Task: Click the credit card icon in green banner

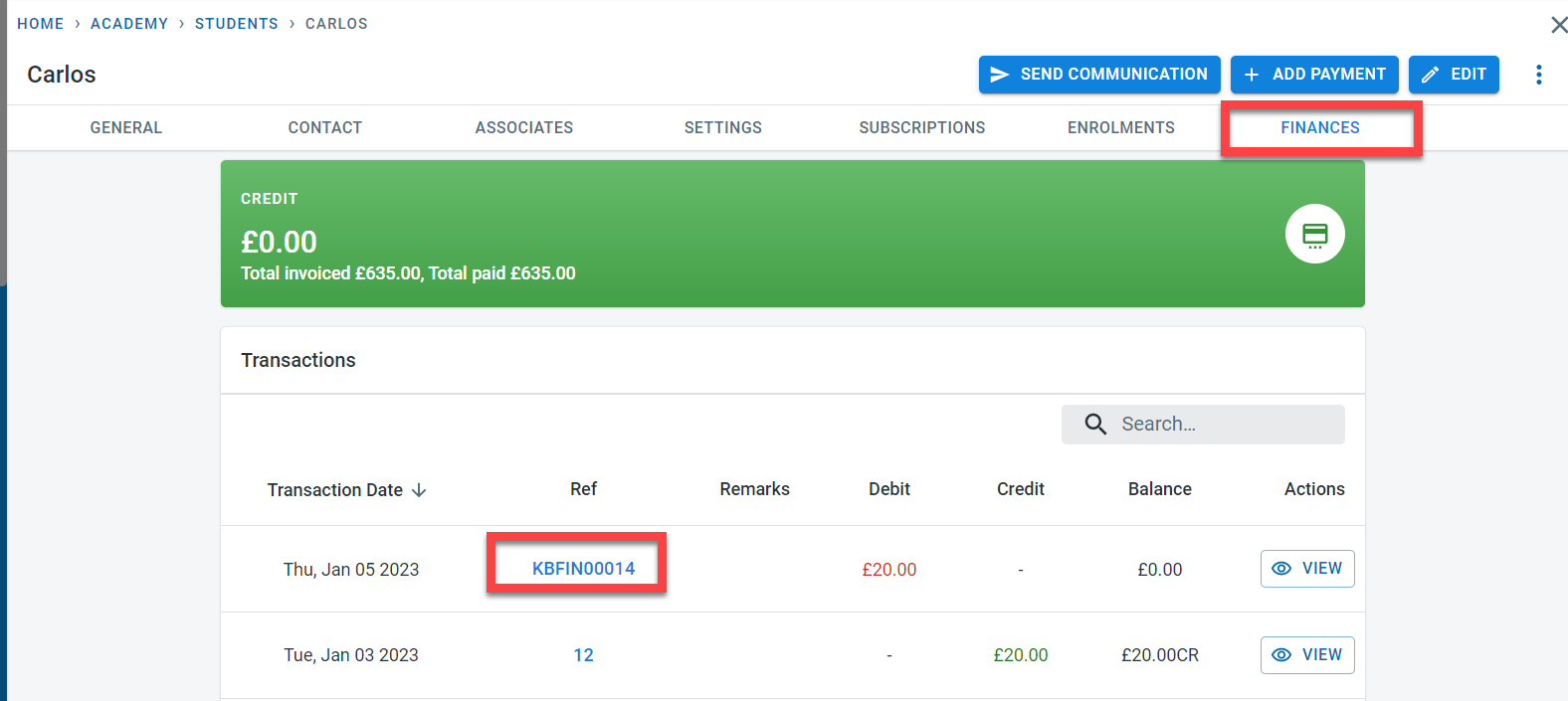Action: [x=1314, y=235]
